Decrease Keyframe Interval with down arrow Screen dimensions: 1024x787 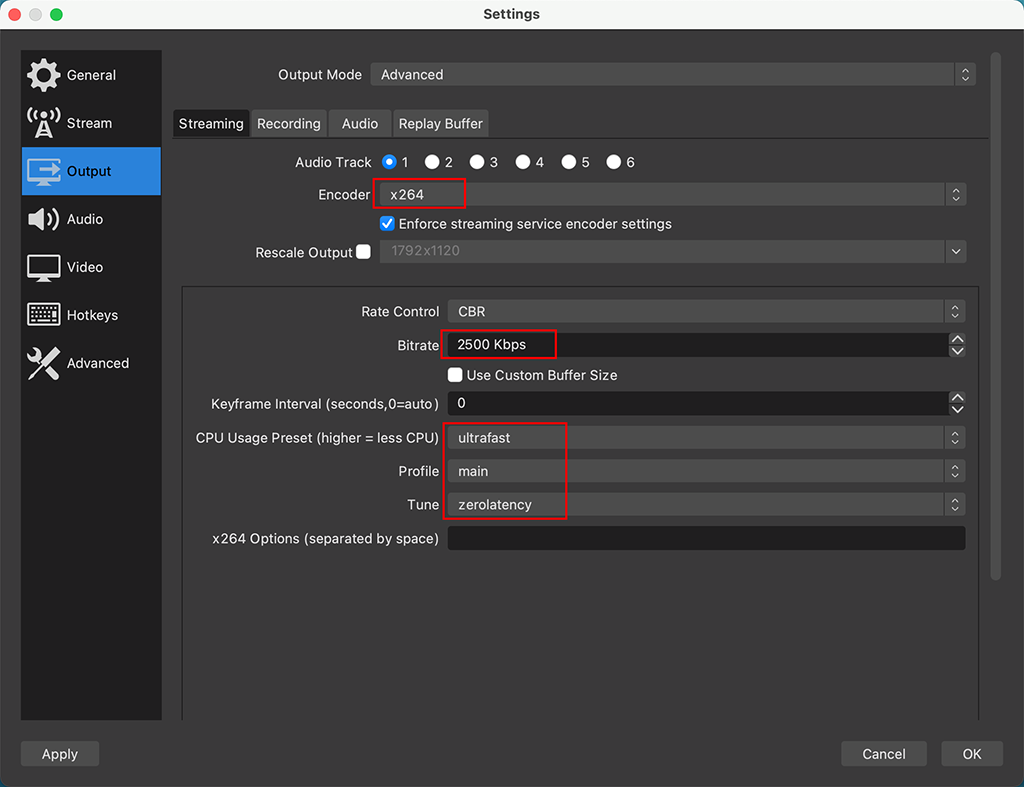tap(957, 410)
